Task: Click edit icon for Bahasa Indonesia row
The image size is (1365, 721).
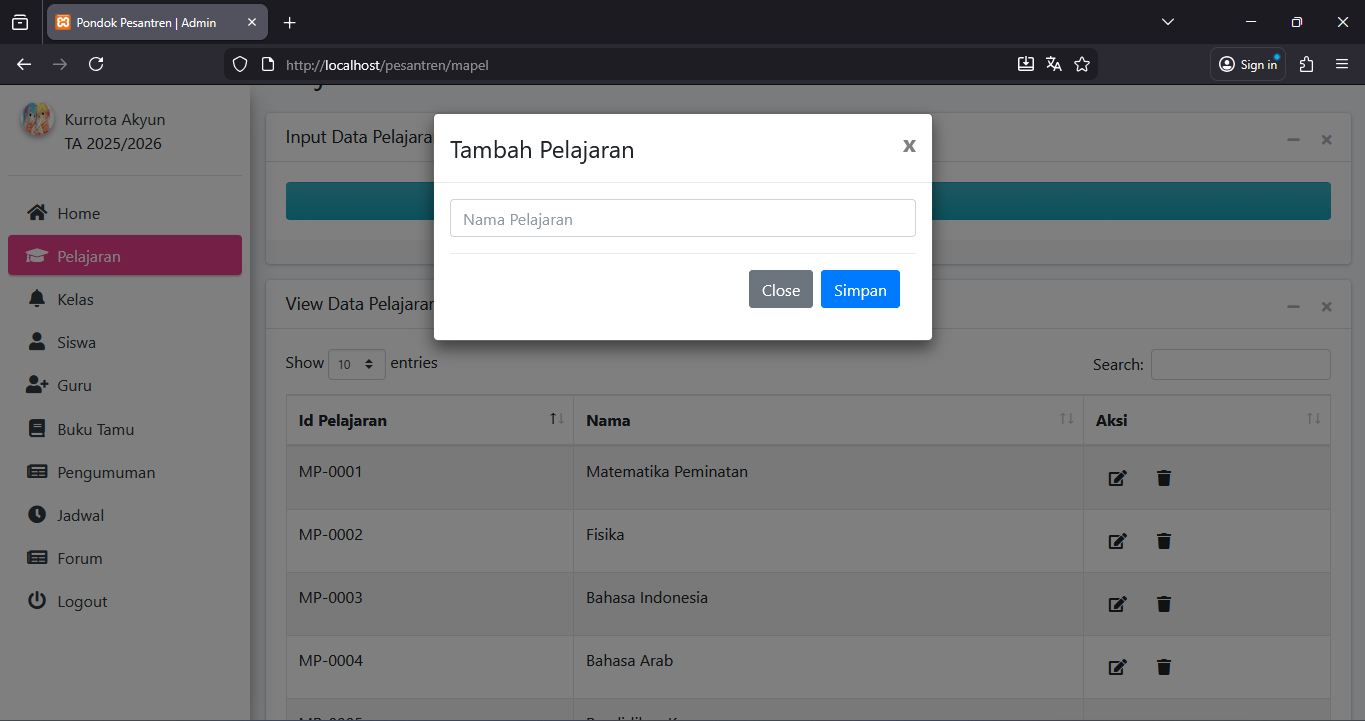Action: tap(1117, 604)
